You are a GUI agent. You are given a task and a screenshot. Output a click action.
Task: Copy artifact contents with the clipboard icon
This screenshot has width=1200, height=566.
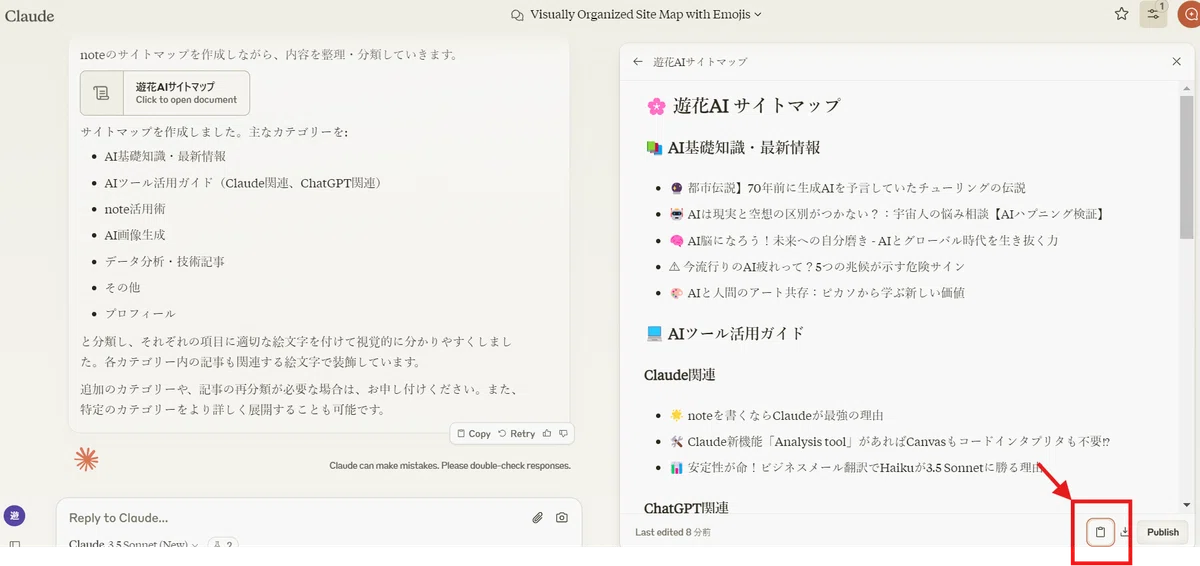[x=1100, y=532]
